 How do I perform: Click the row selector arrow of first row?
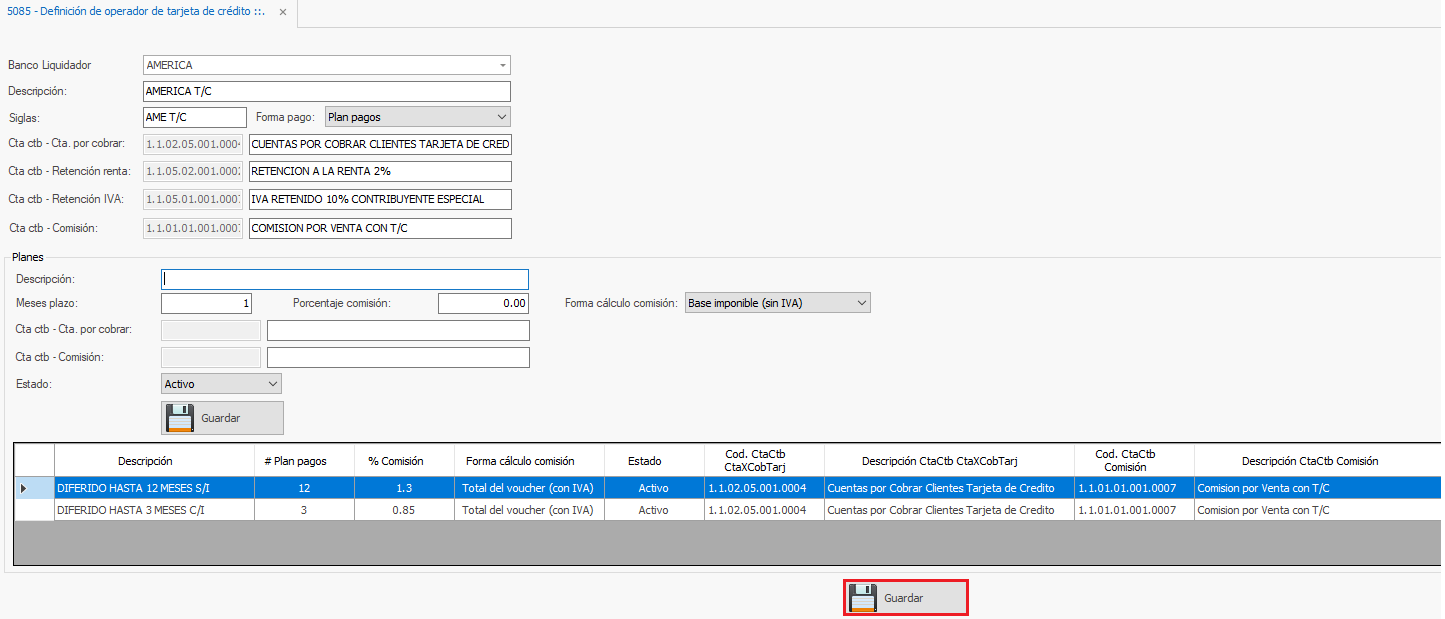coord(25,488)
